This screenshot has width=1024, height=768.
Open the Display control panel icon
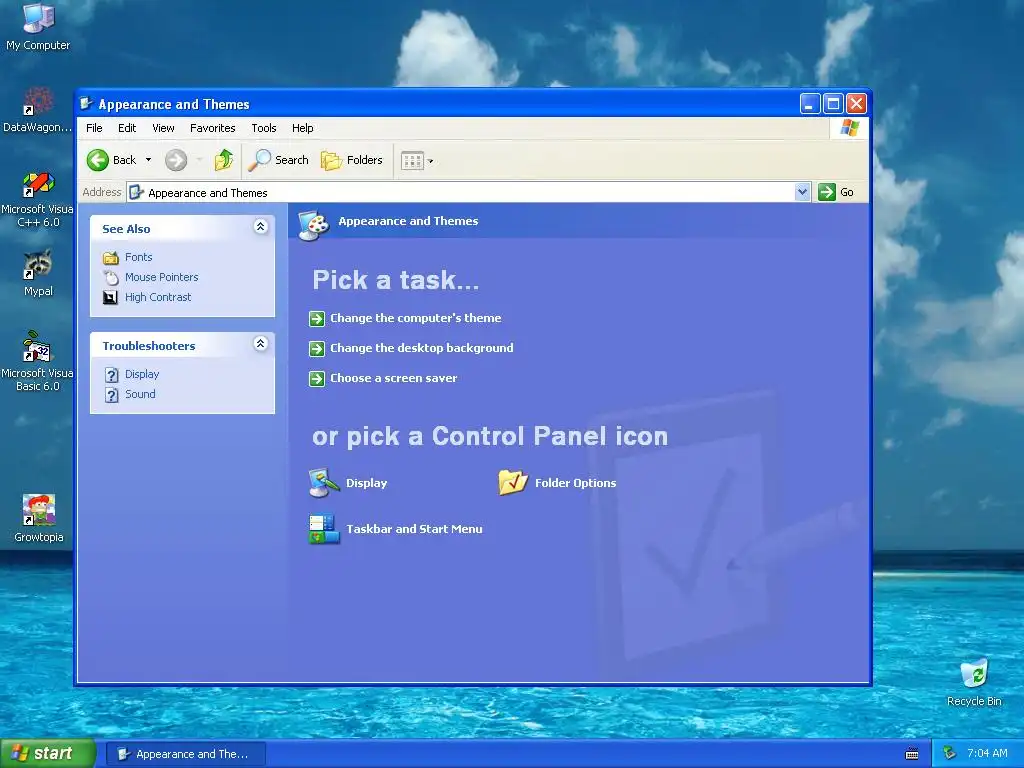point(324,483)
